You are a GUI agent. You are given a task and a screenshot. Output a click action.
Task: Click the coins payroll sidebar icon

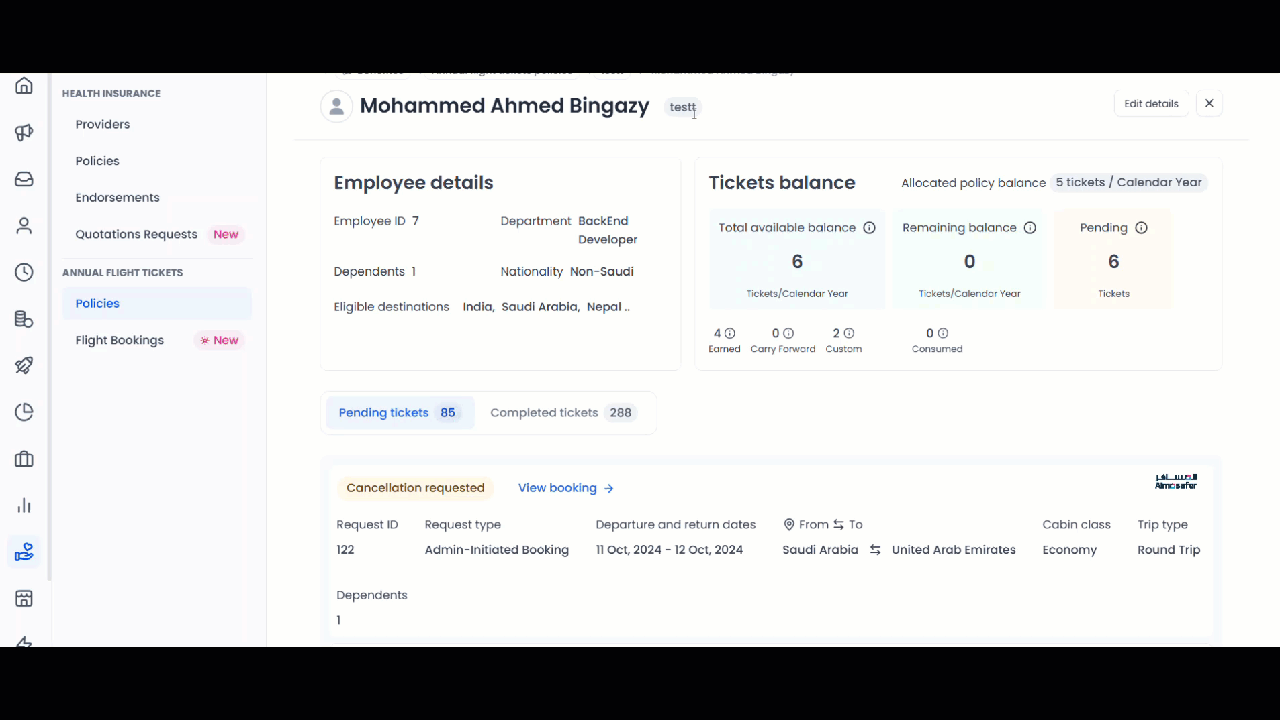click(x=24, y=319)
